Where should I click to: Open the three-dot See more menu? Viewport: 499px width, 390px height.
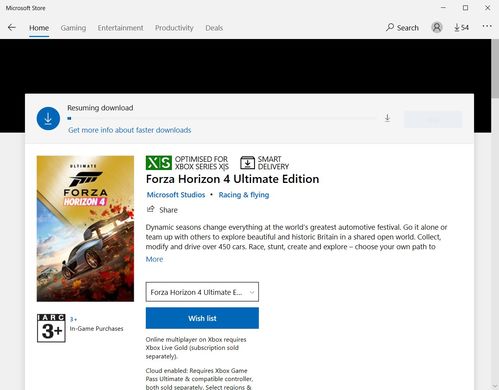(x=487, y=26)
